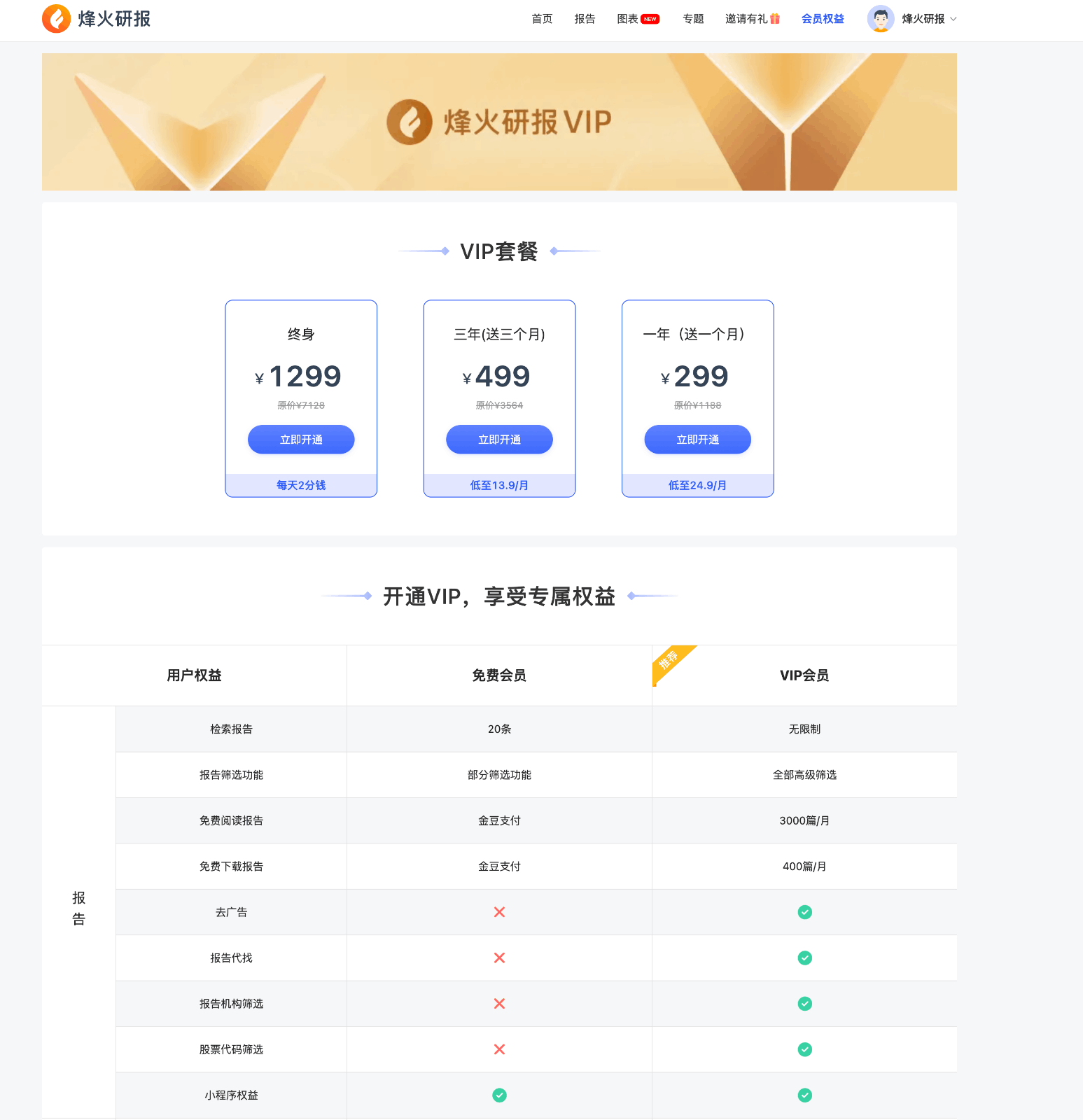This screenshot has height=1120, width=1083.
Task: Click the ¥1299 price text
Action: [x=298, y=377]
